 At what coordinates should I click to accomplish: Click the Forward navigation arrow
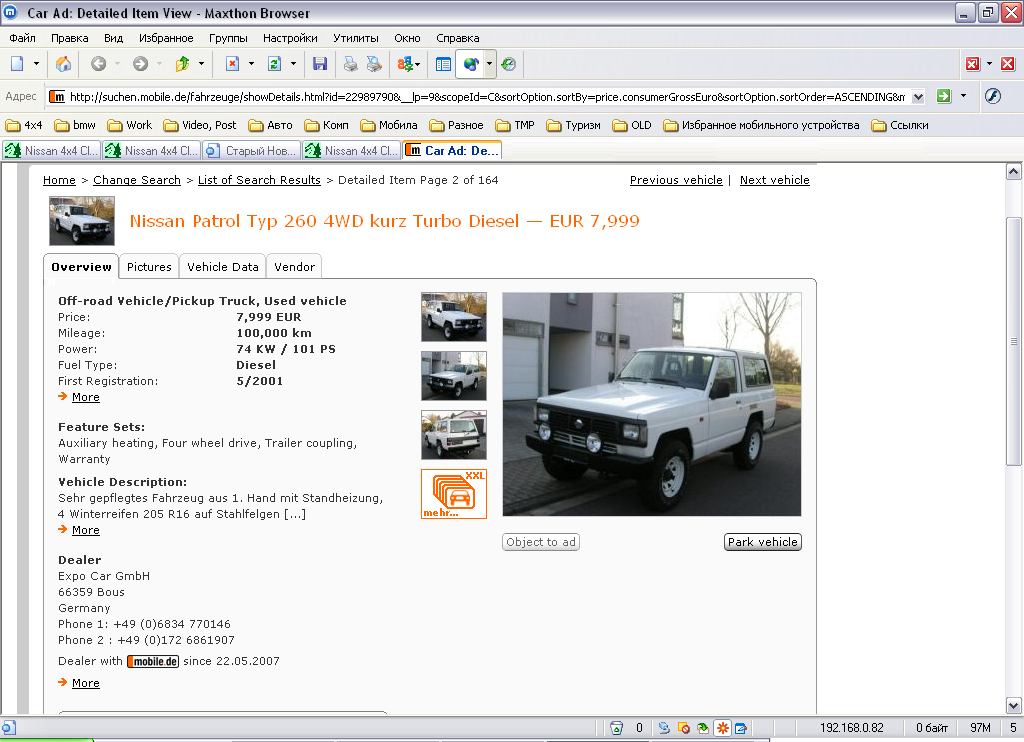(140, 63)
